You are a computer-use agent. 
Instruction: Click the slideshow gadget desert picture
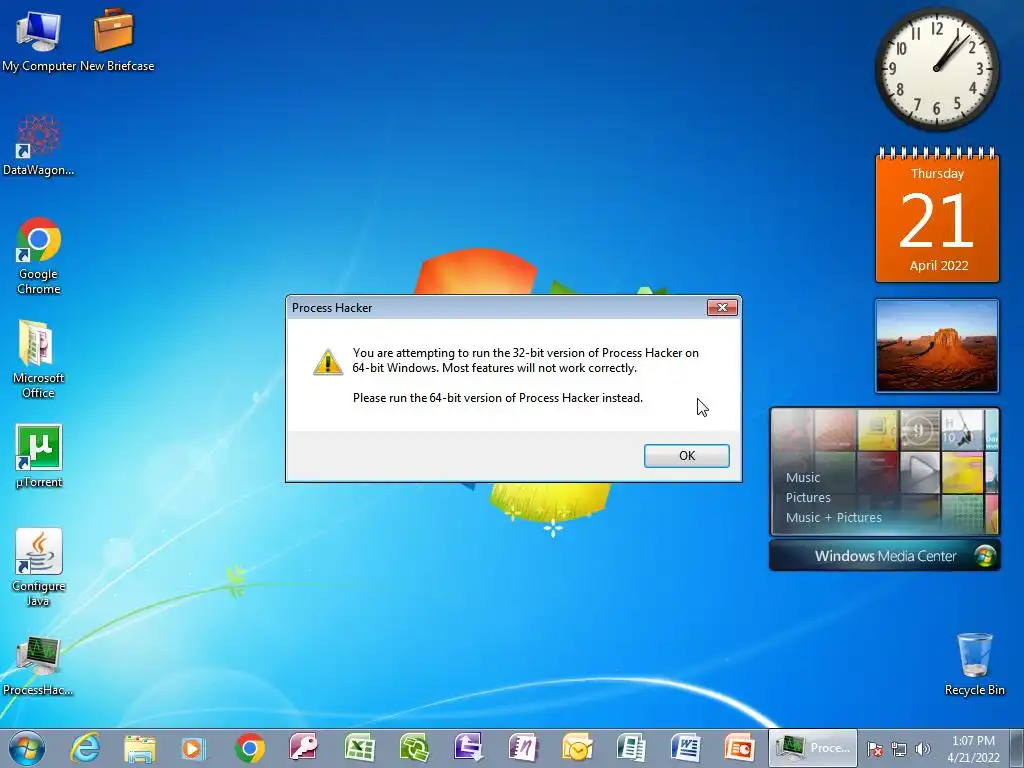click(937, 346)
